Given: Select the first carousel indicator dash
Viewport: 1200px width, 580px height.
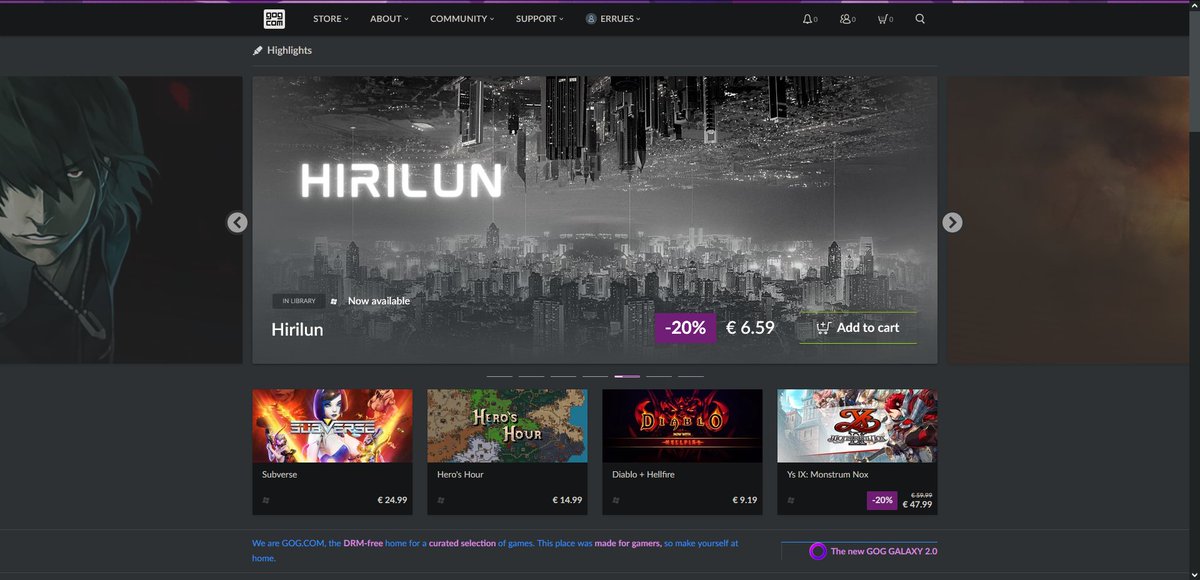Looking at the screenshot, I should (499, 377).
